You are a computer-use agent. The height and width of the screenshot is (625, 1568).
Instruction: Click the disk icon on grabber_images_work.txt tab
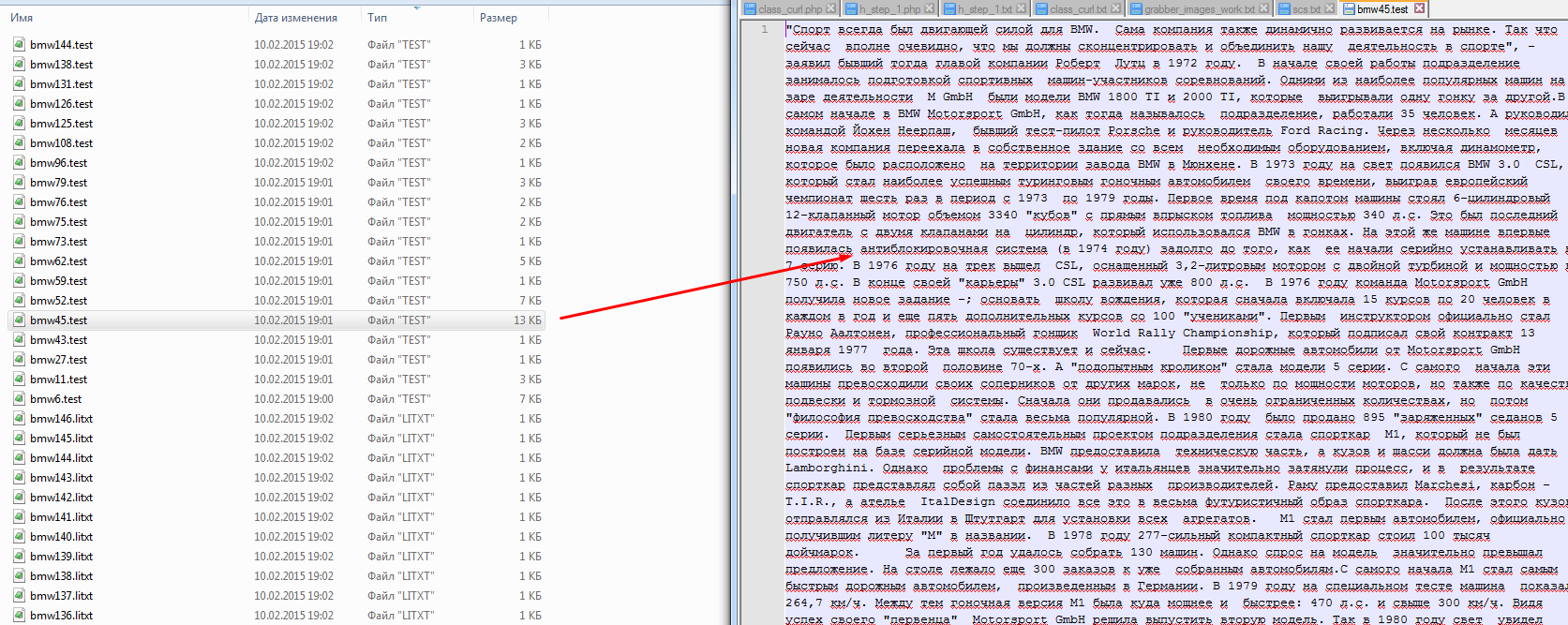pos(1137,8)
